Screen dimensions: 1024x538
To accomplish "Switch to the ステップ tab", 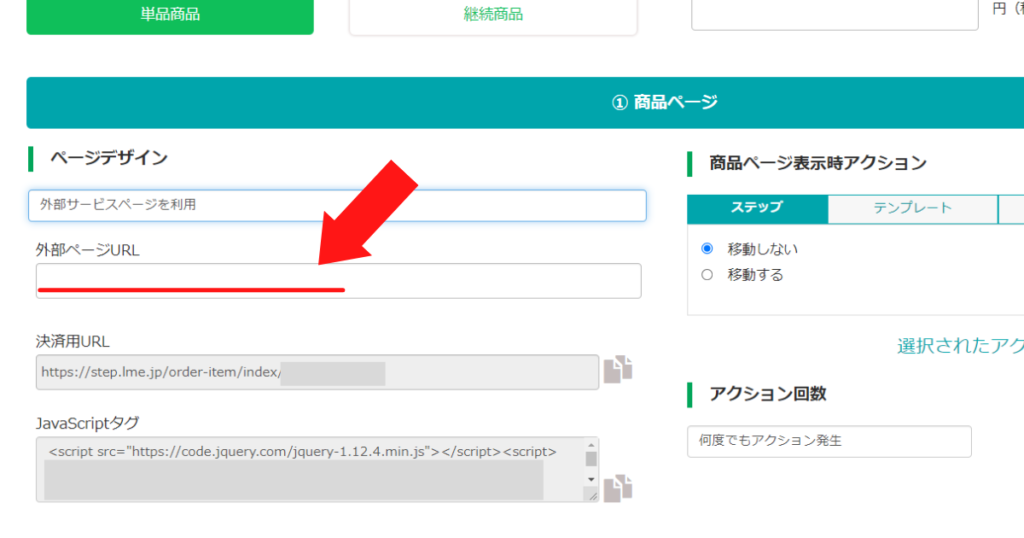I will (757, 208).
